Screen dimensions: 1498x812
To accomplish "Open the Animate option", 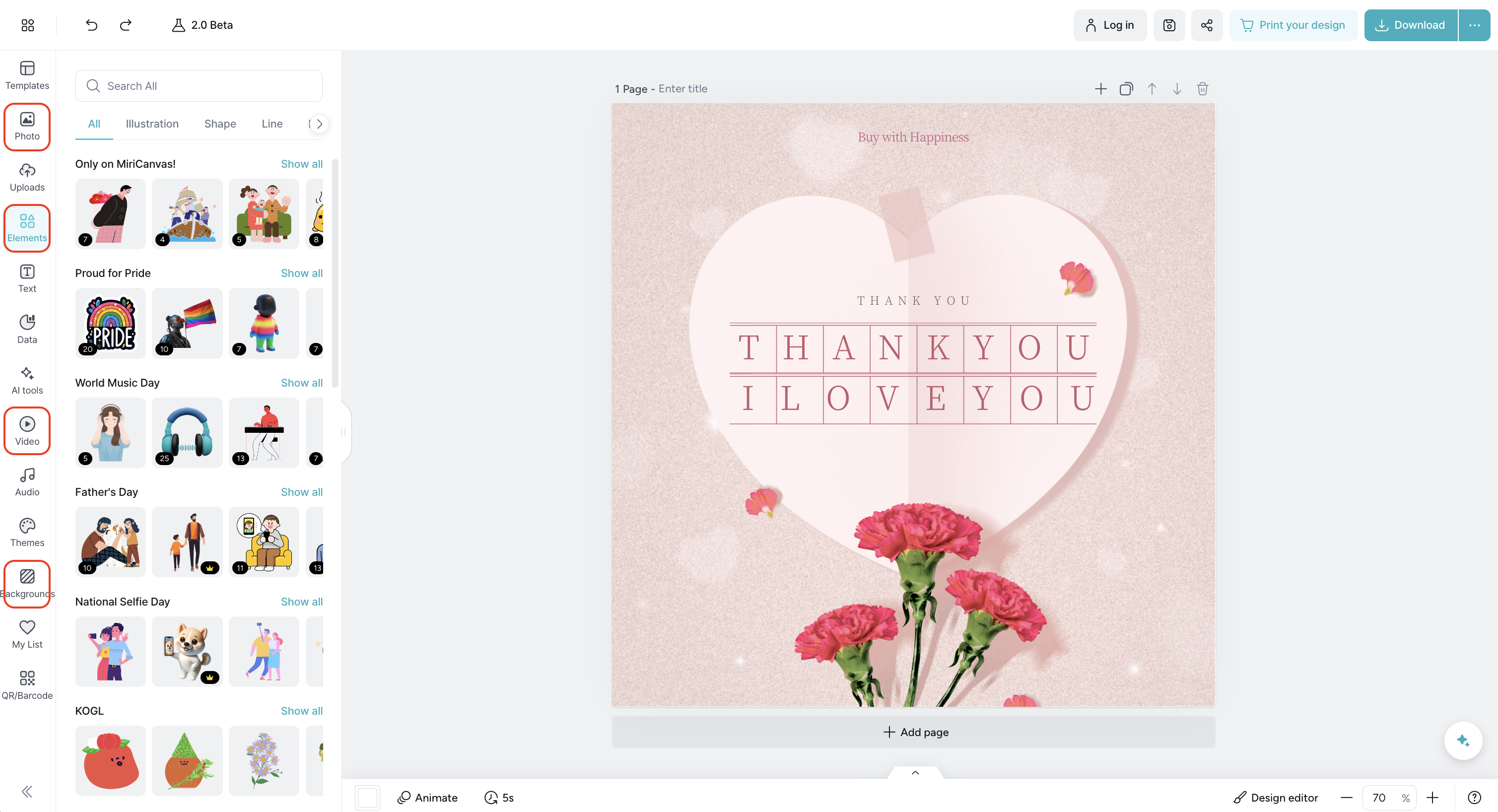I will 427,797.
